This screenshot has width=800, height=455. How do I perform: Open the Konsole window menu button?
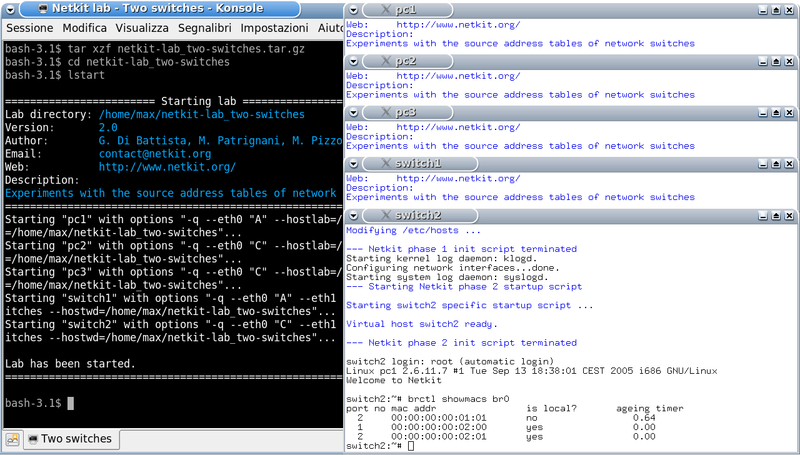point(10,9)
